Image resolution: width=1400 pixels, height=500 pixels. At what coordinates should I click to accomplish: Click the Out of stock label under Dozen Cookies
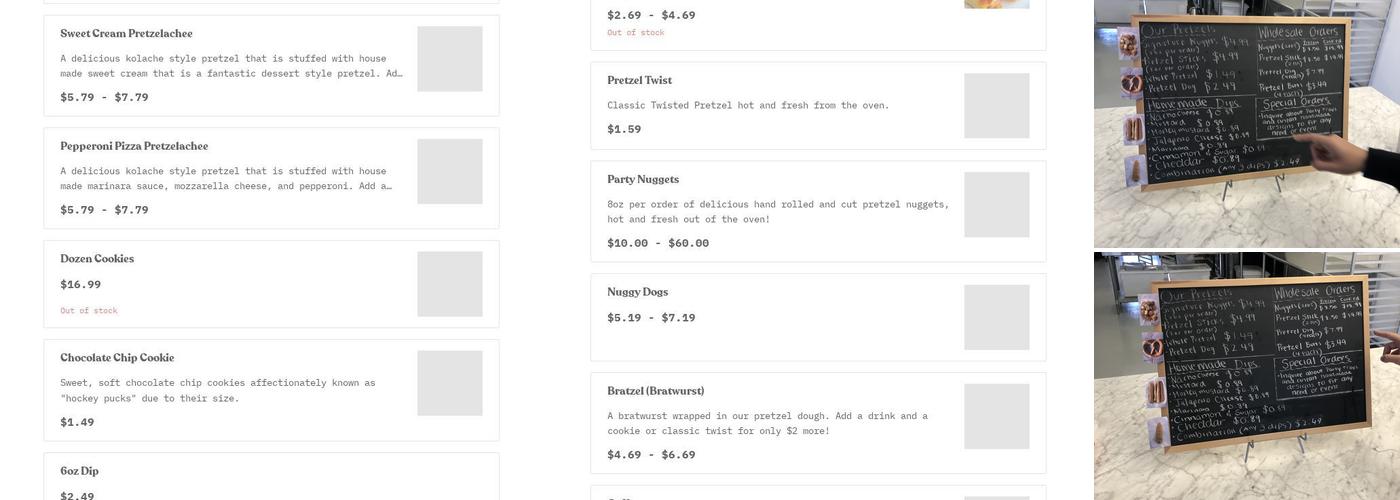tap(89, 311)
